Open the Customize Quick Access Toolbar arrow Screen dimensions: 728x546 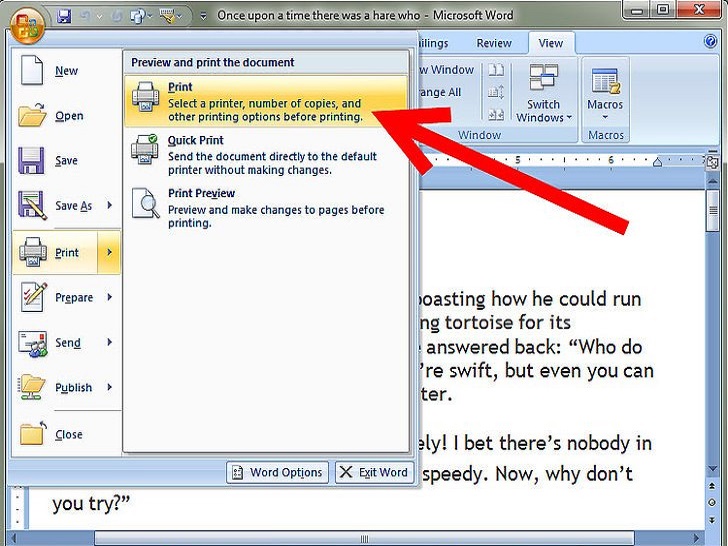(x=203, y=16)
